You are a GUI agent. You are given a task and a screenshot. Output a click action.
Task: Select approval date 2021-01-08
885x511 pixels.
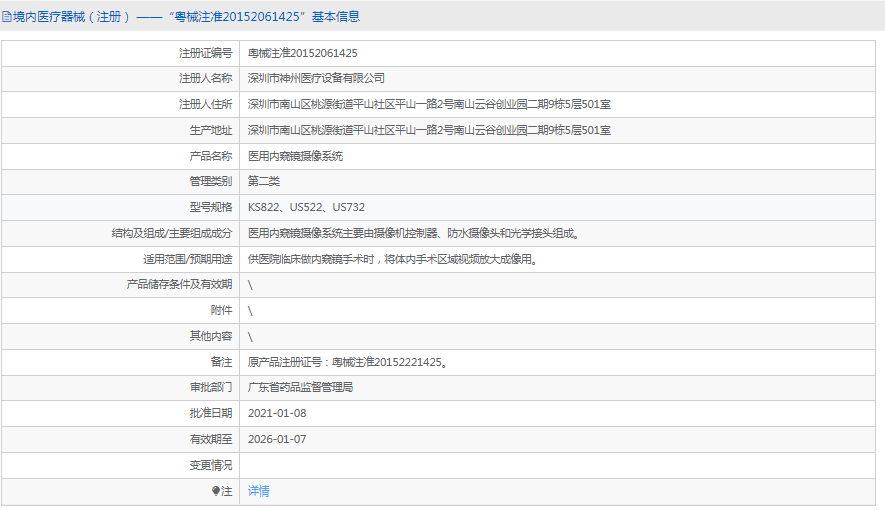(x=277, y=413)
